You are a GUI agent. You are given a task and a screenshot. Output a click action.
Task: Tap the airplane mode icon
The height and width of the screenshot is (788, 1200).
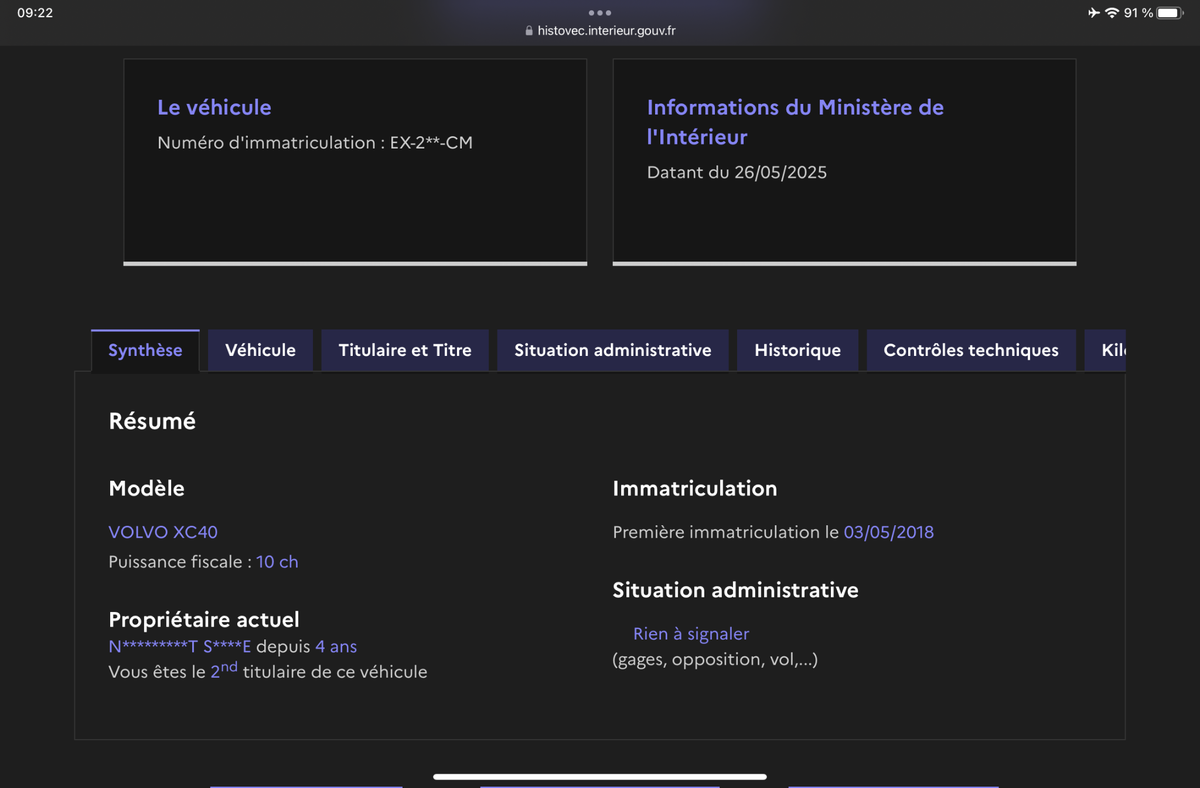tap(1093, 13)
